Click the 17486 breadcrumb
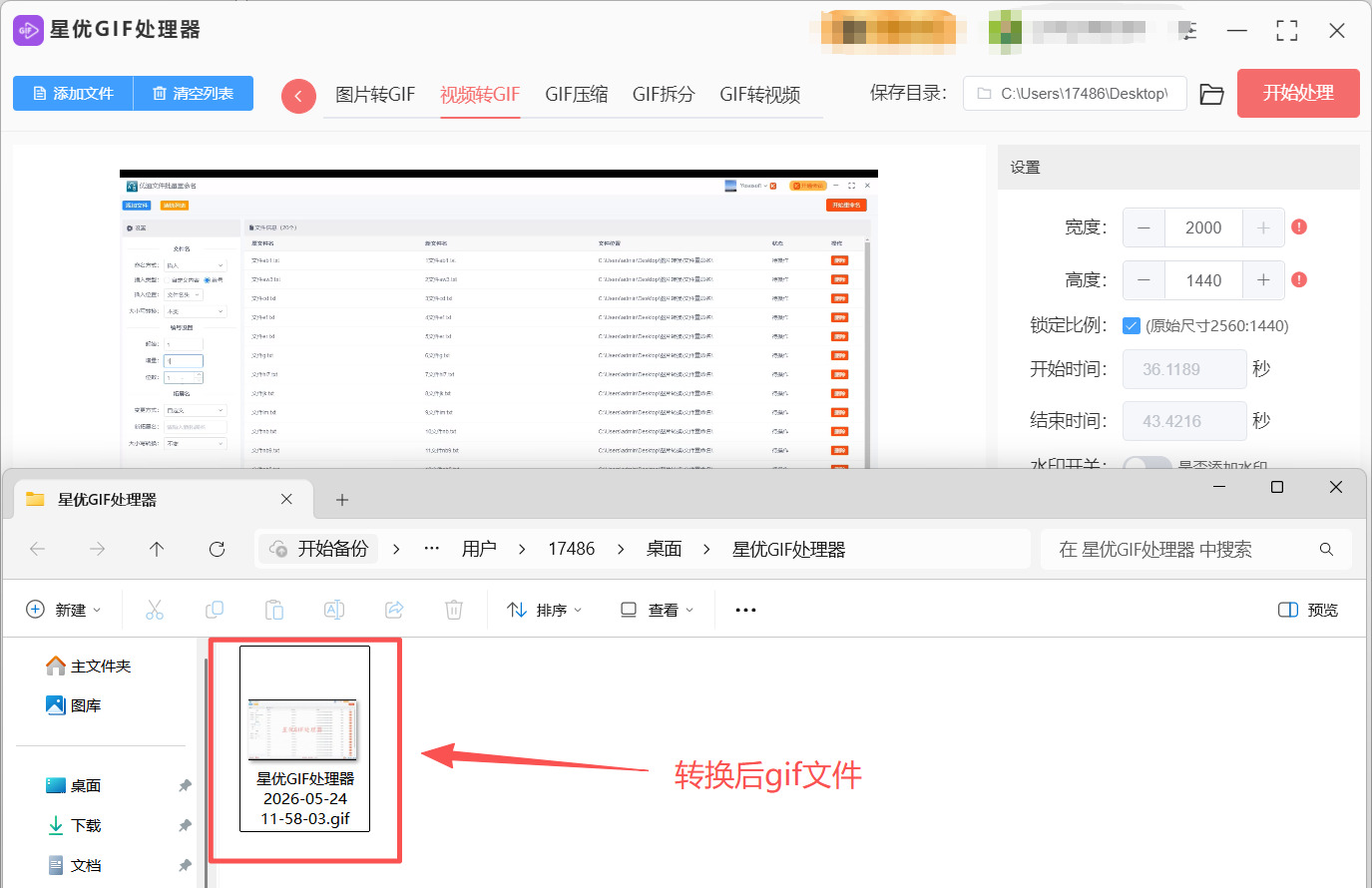Viewport: 1372px width, 888px height. click(x=572, y=549)
